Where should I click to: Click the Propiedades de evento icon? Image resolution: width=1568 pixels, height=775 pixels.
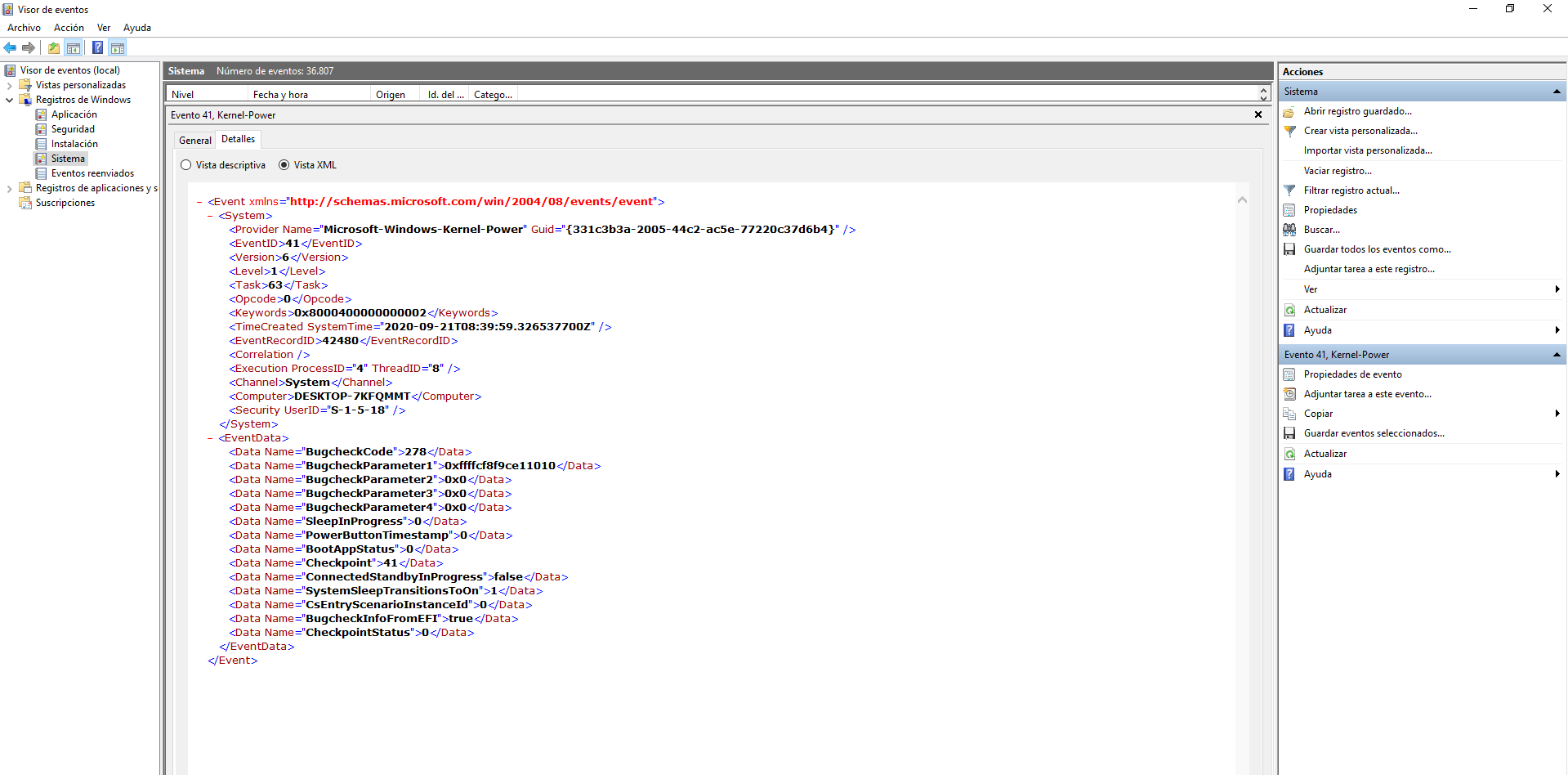(x=1289, y=374)
